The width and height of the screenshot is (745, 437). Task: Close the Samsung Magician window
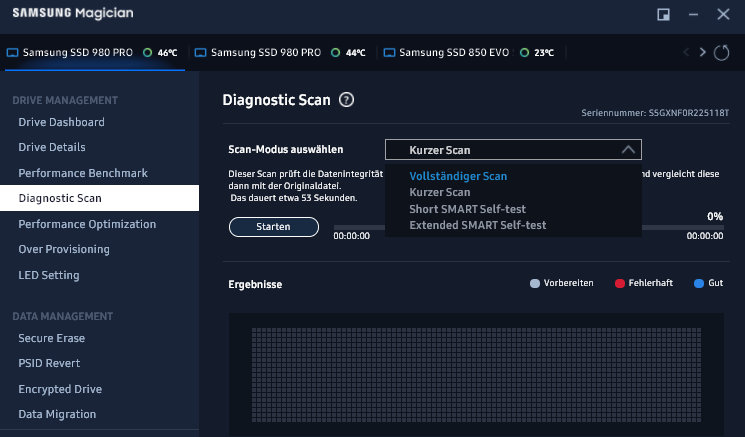(x=723, y=15)
